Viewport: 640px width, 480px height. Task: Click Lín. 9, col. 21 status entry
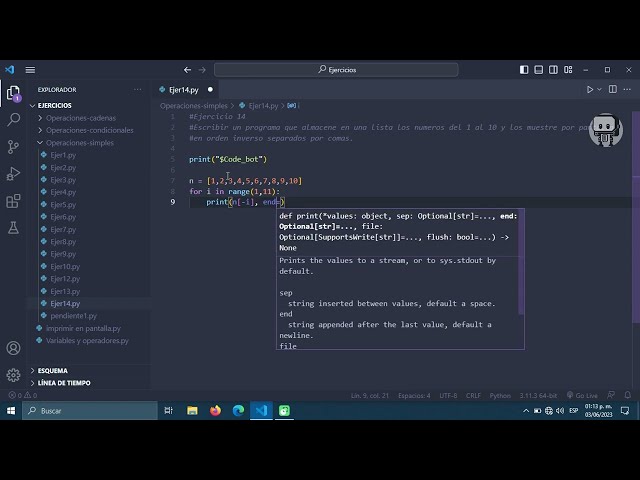pos(370,396)
